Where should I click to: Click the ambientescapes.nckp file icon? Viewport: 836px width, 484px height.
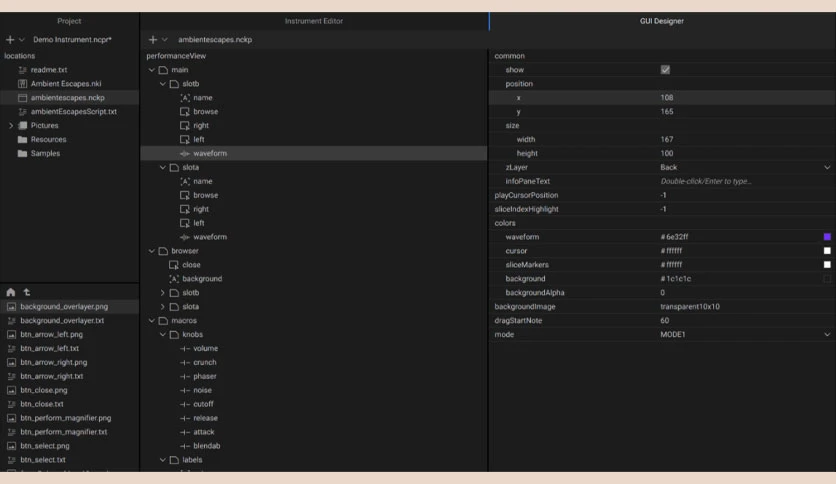tap(22, 98)
